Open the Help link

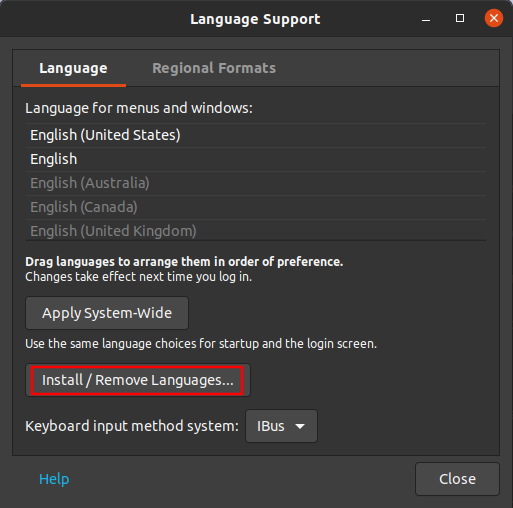[x=54, y=479]
